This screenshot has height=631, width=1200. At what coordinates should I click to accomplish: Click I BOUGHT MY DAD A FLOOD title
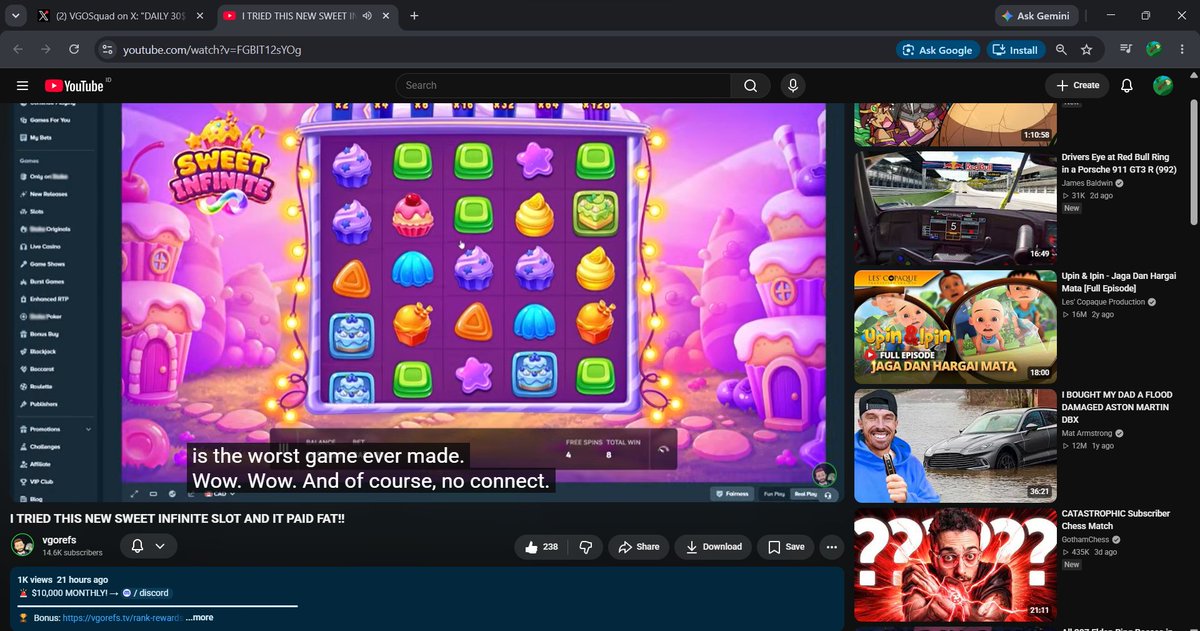pyautogui.click(x=1119, y=408)
